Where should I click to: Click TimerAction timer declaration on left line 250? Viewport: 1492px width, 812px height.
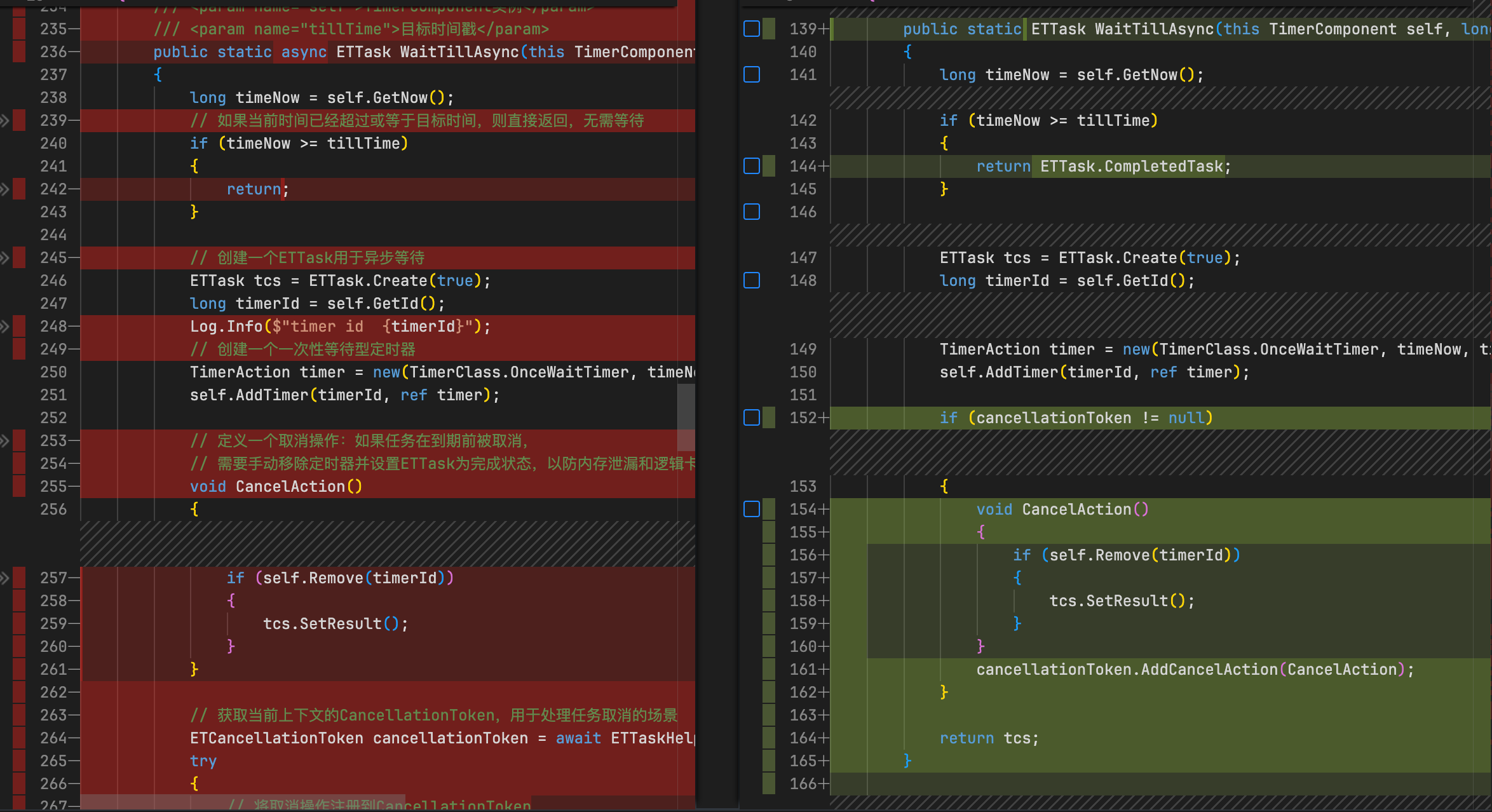(x=442, y=372)
